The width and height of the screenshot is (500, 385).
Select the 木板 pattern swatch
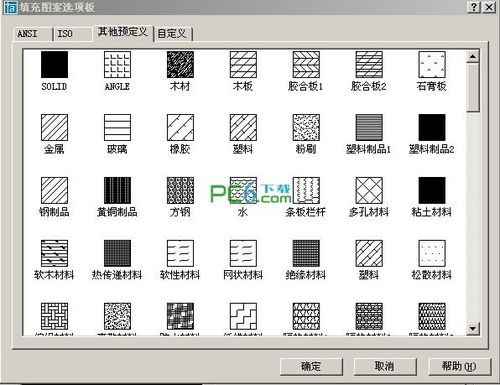click(243, 65)
